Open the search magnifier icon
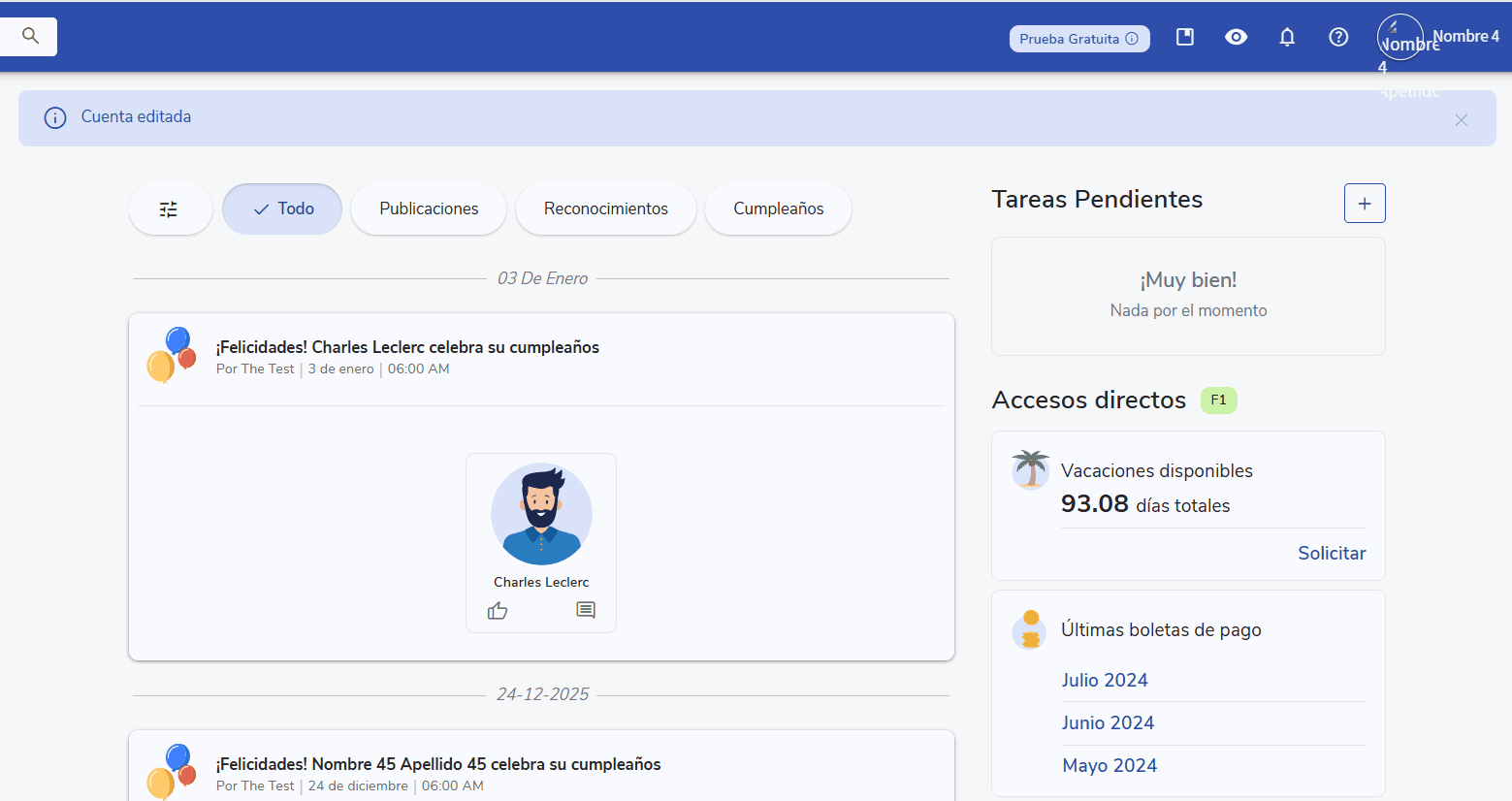Screen dimensions: 1512x801 pyautogui.click(x=28, y=36)
